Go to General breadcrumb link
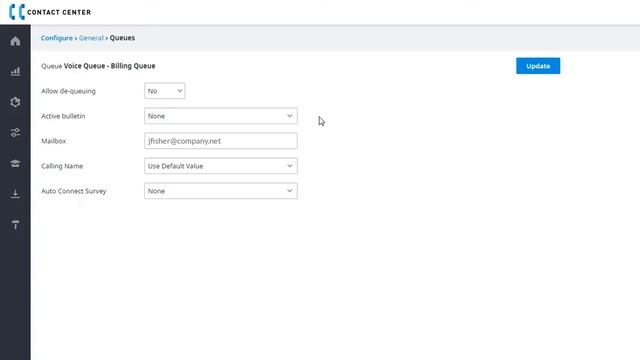 click(x=91, y=38)
